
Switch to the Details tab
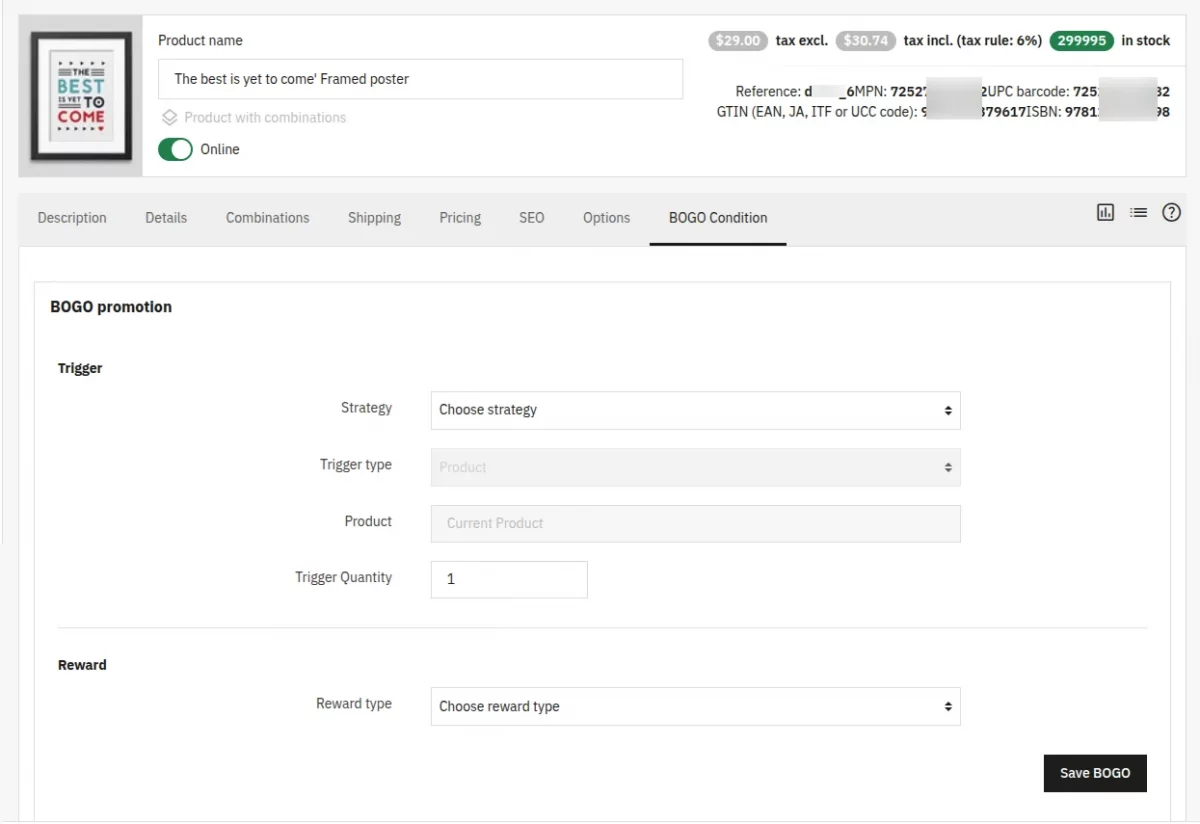166,218
